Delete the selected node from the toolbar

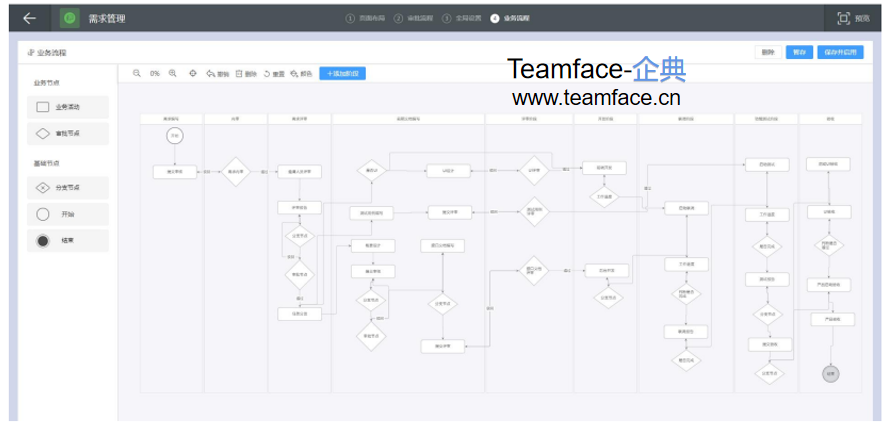[x=246, y=73]
